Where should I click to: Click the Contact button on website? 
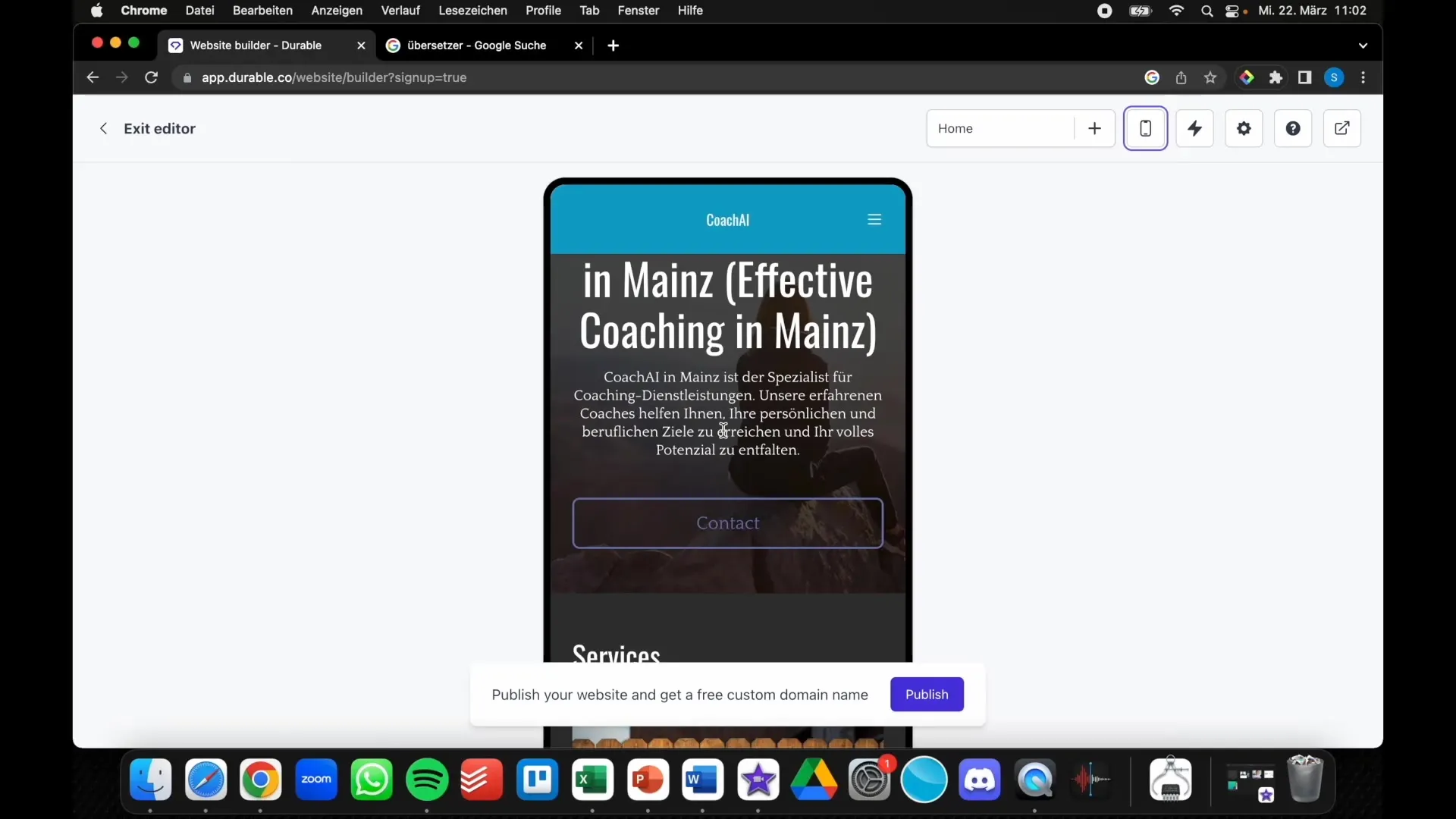[x=728, y=522]
